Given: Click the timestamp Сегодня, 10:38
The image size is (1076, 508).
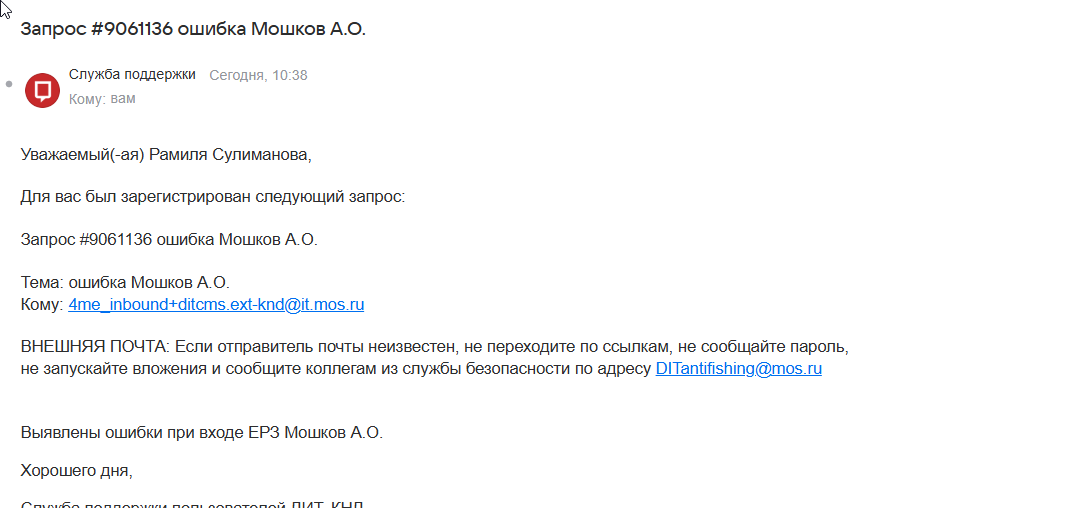Looking at the screenshot, I should pos(258,75).
